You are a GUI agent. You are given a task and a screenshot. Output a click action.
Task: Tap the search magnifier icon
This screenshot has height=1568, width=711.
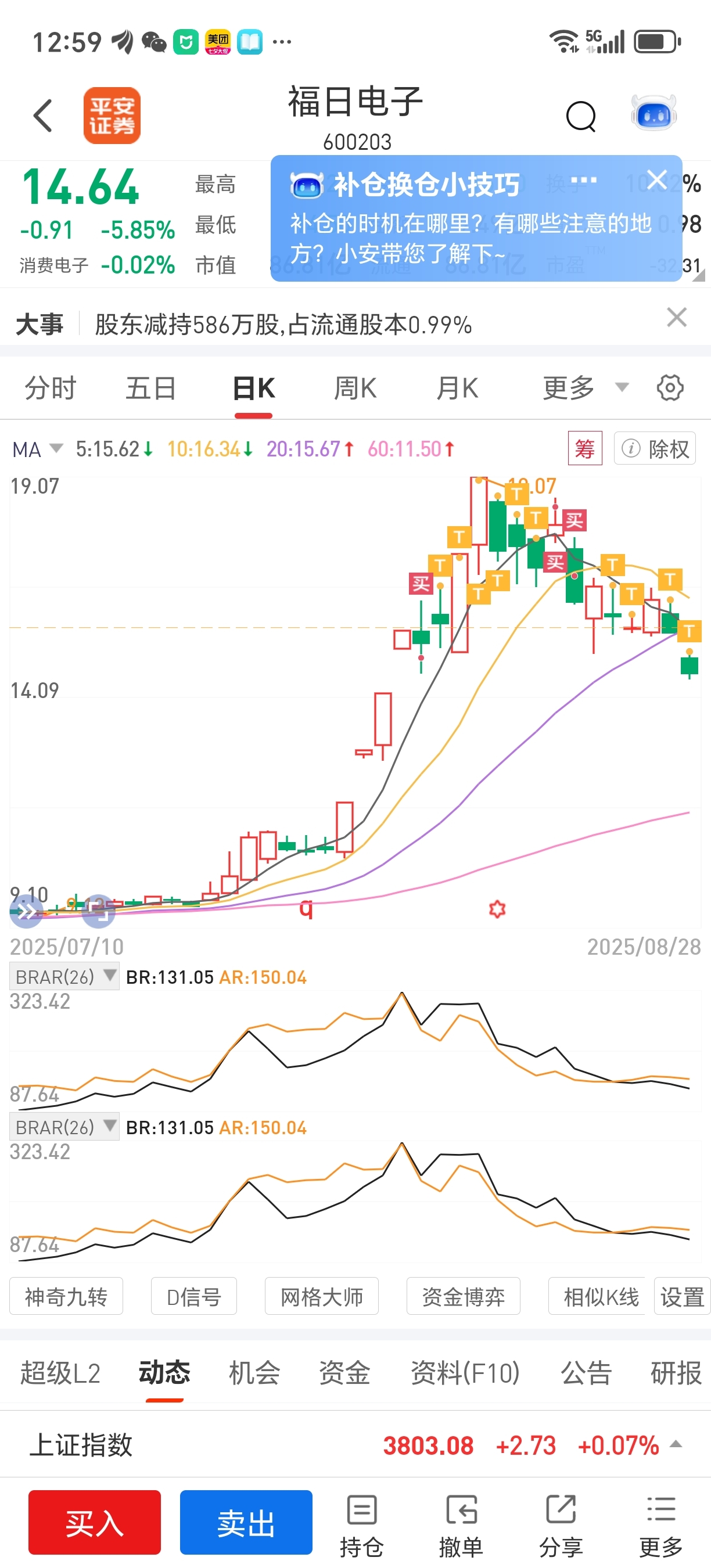581,116
